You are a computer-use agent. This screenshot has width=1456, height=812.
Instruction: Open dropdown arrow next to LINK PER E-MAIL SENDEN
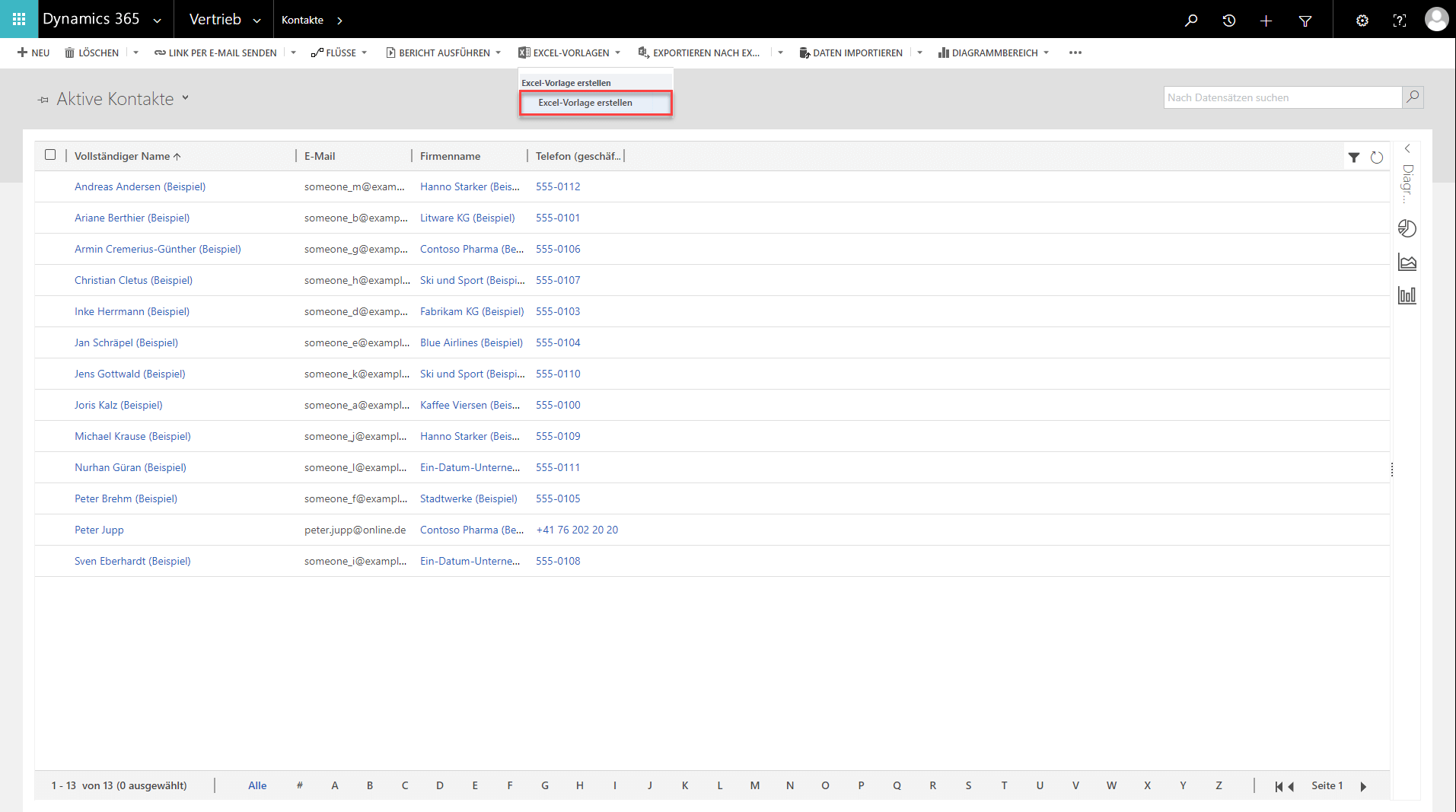pyautogui.click(x=293, y=53)
